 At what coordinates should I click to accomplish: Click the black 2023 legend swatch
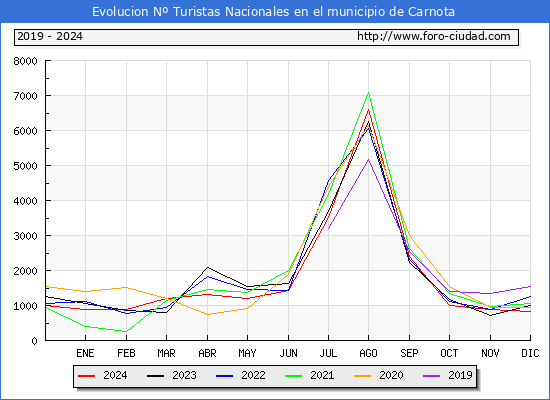click(x=155, y=376)
